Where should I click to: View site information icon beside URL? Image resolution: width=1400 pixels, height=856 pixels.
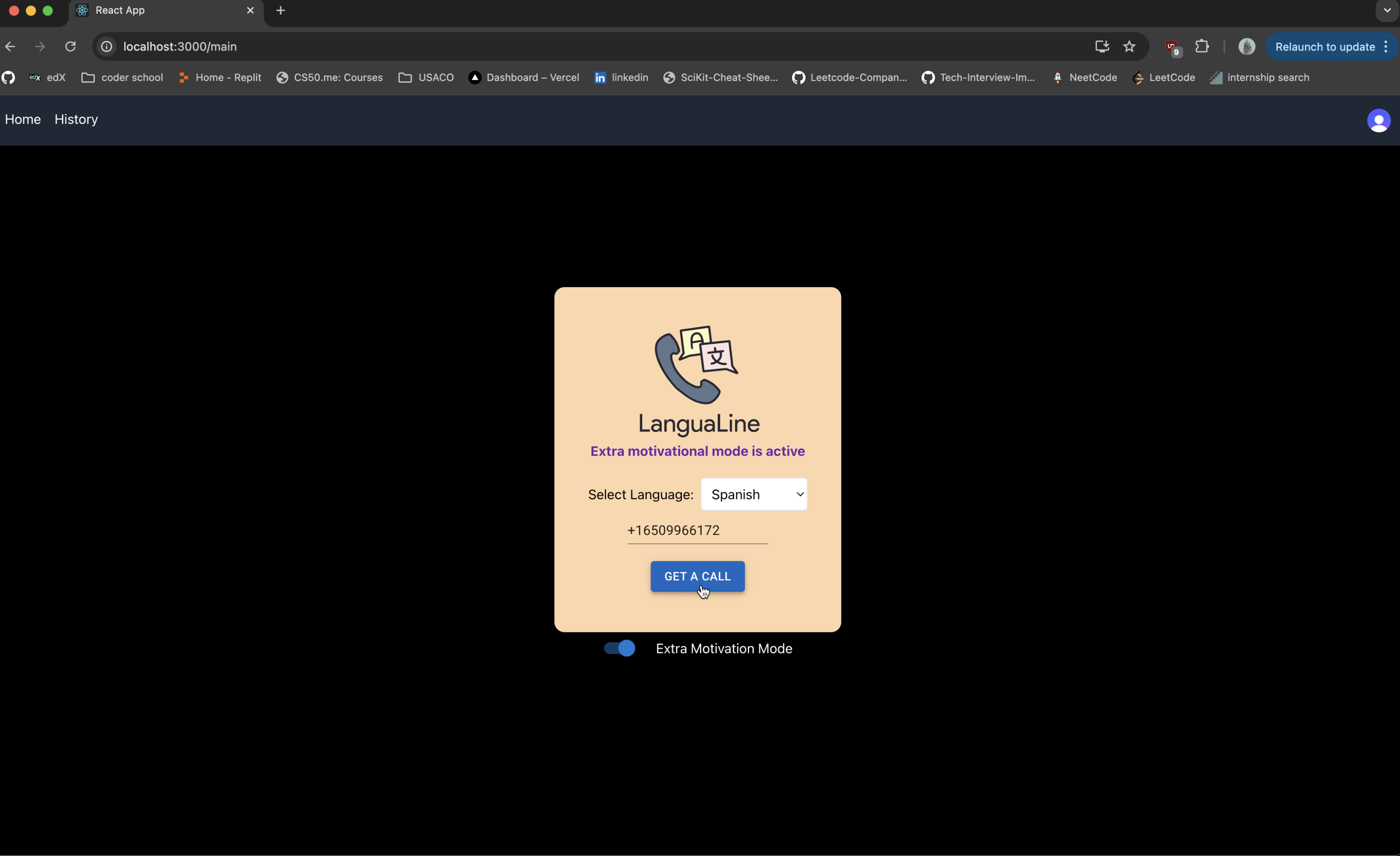click(x=107, y=47)
